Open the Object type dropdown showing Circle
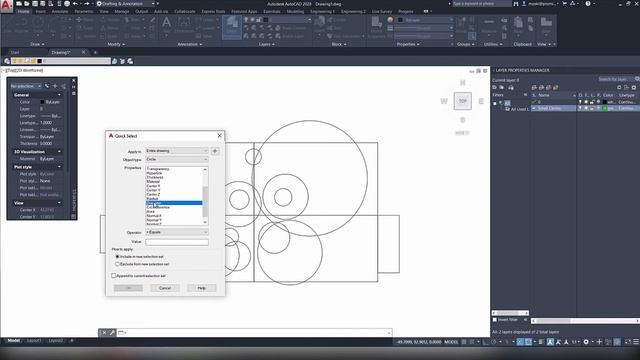 click(177, 159)
